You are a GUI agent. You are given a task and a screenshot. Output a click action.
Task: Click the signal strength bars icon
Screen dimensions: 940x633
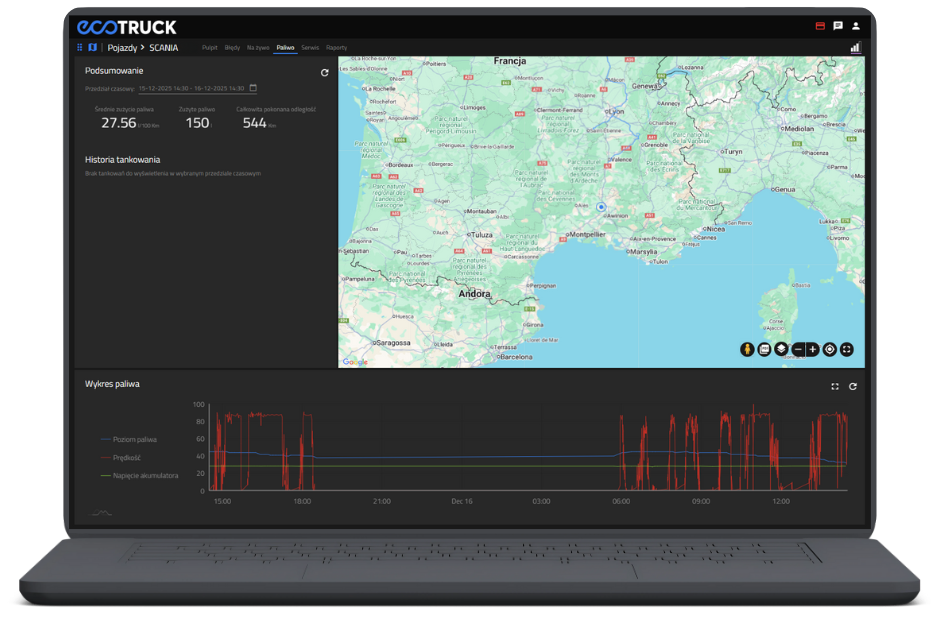click(855, 47)
